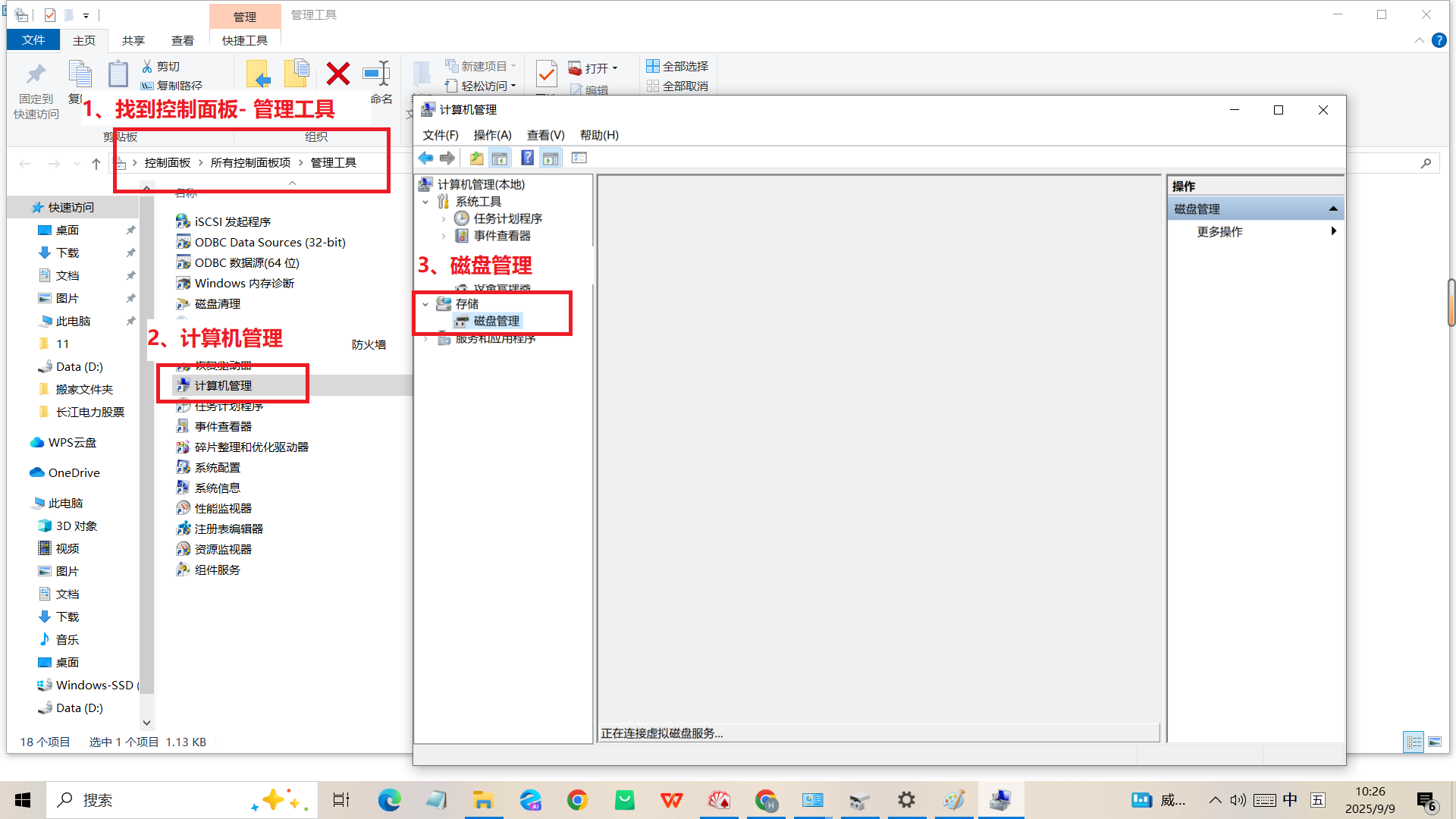Select 磁盘管理 in the storage tree
Image resolution: width=1456 pixels, height=819 pixels.
(x=496, y=321)
